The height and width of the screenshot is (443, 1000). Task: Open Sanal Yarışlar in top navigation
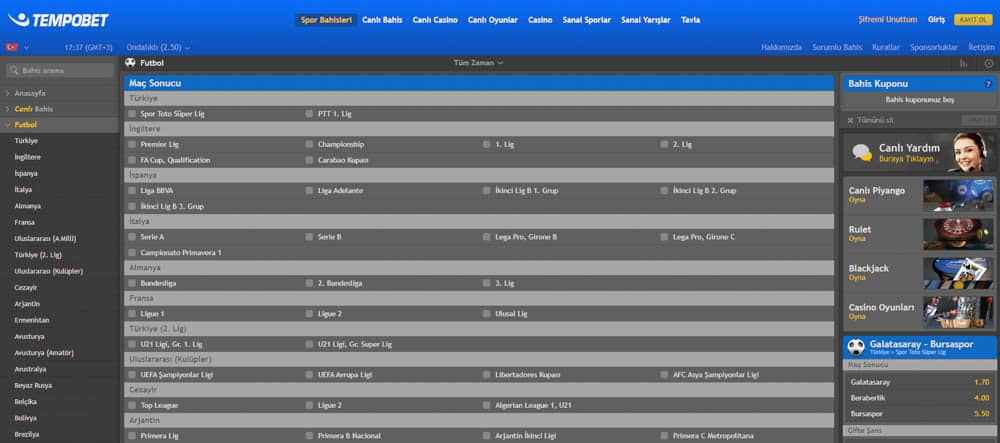(646, 20)
